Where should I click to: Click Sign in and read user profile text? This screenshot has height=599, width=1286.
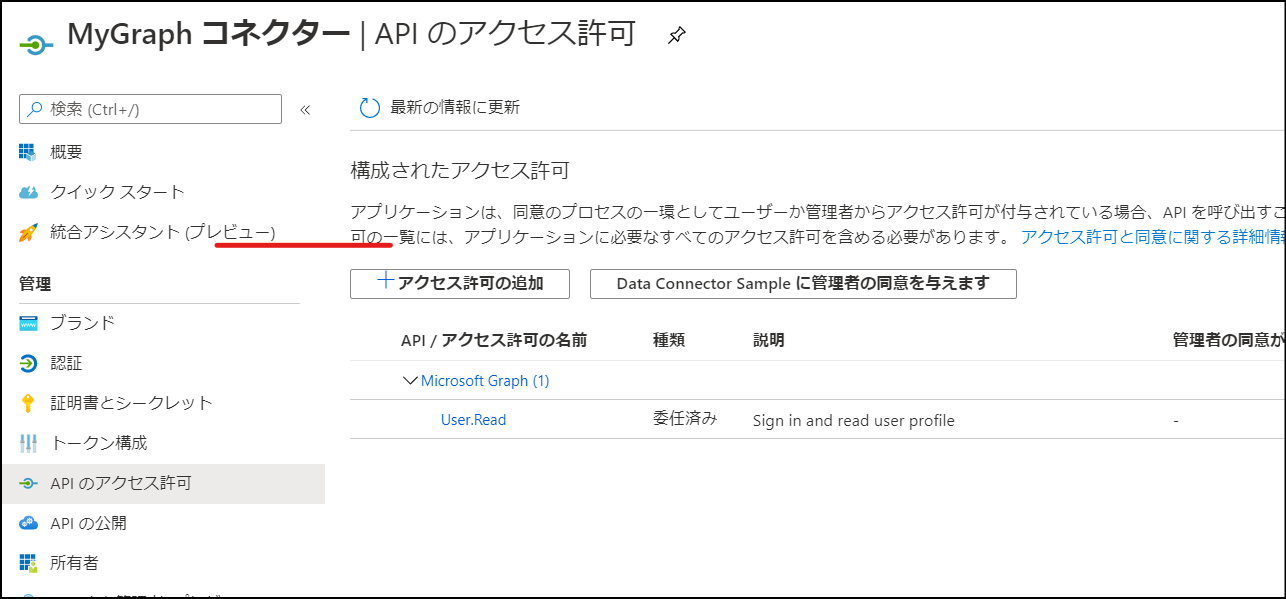854,420
